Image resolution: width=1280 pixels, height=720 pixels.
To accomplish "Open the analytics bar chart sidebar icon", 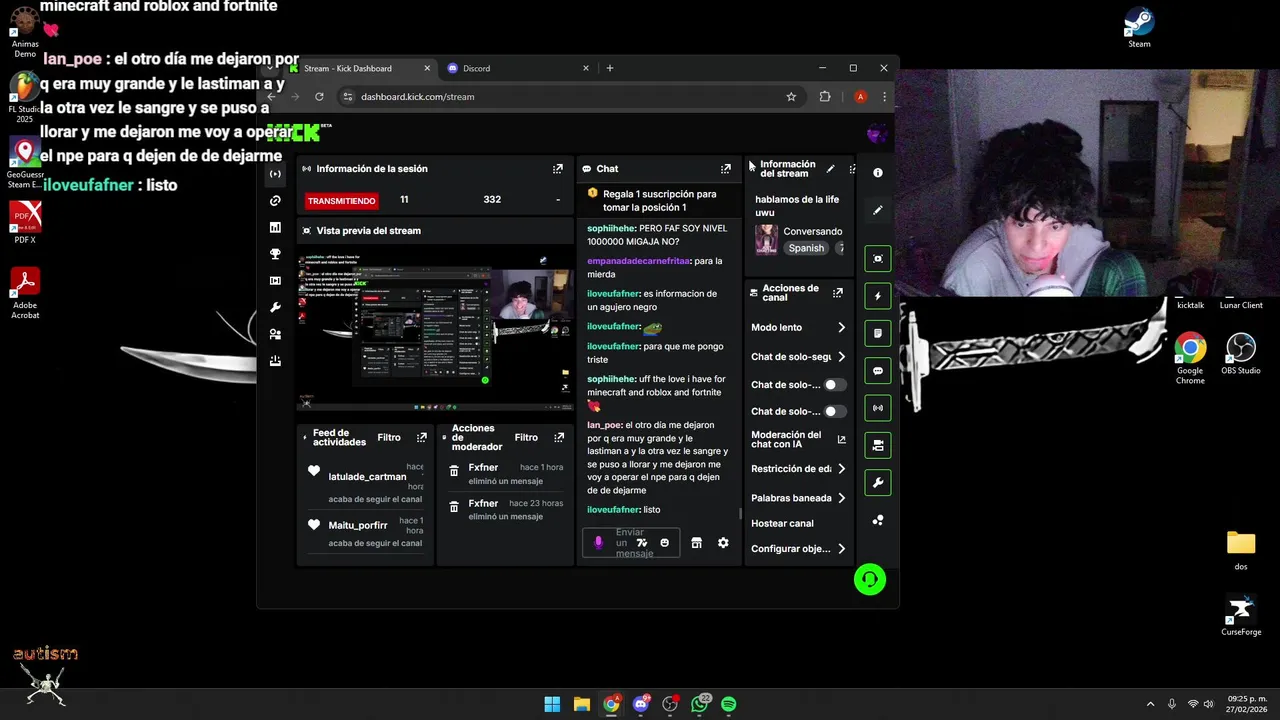I will coord(275,228).
